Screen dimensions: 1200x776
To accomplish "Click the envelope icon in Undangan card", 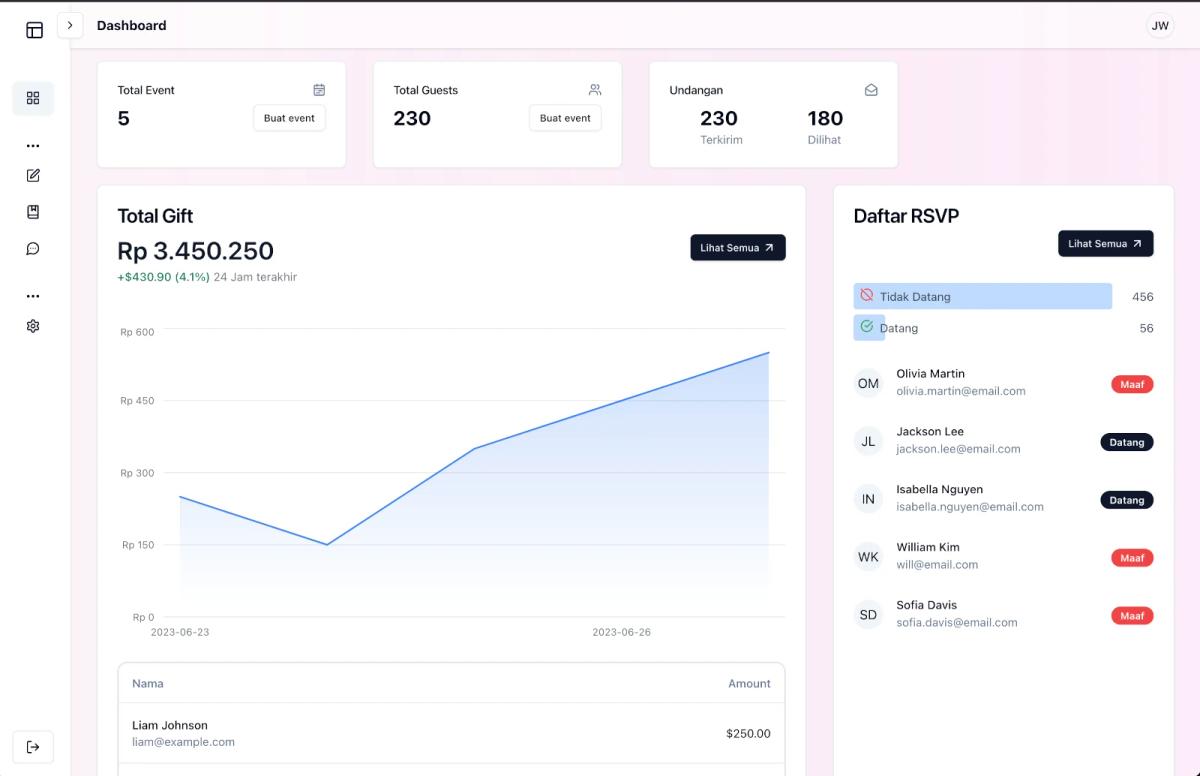I will [x=871, y=90].
